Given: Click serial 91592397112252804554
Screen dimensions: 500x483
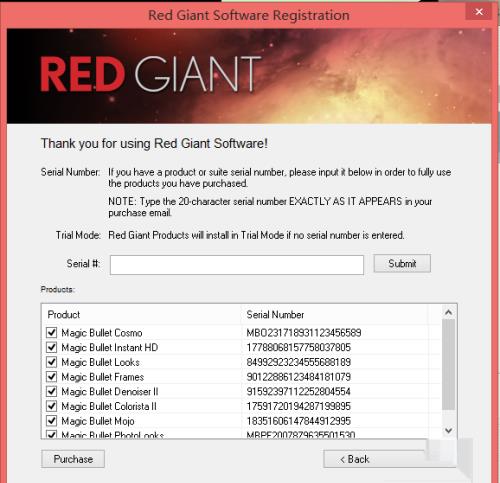Looking at the screenshot, I should pos(299,391).
